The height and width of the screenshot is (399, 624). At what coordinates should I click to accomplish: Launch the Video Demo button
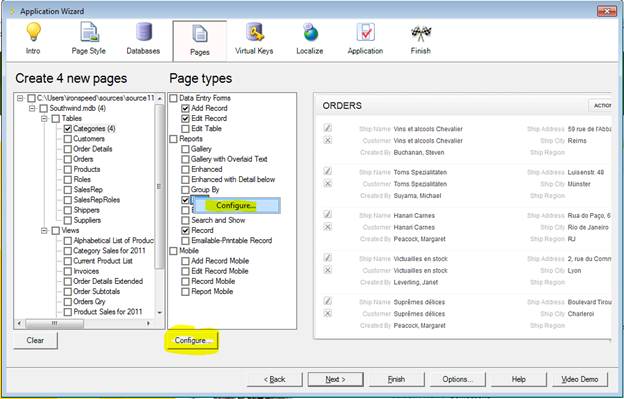[580, 380]
